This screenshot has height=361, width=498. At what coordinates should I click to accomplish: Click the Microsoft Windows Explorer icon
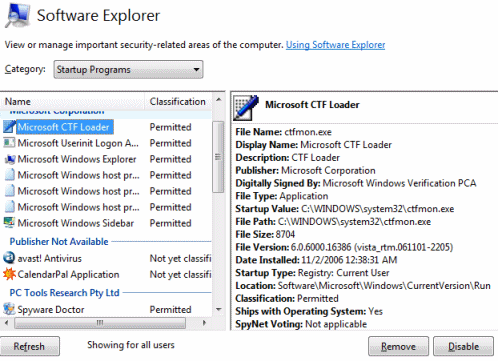pos(10,159)
